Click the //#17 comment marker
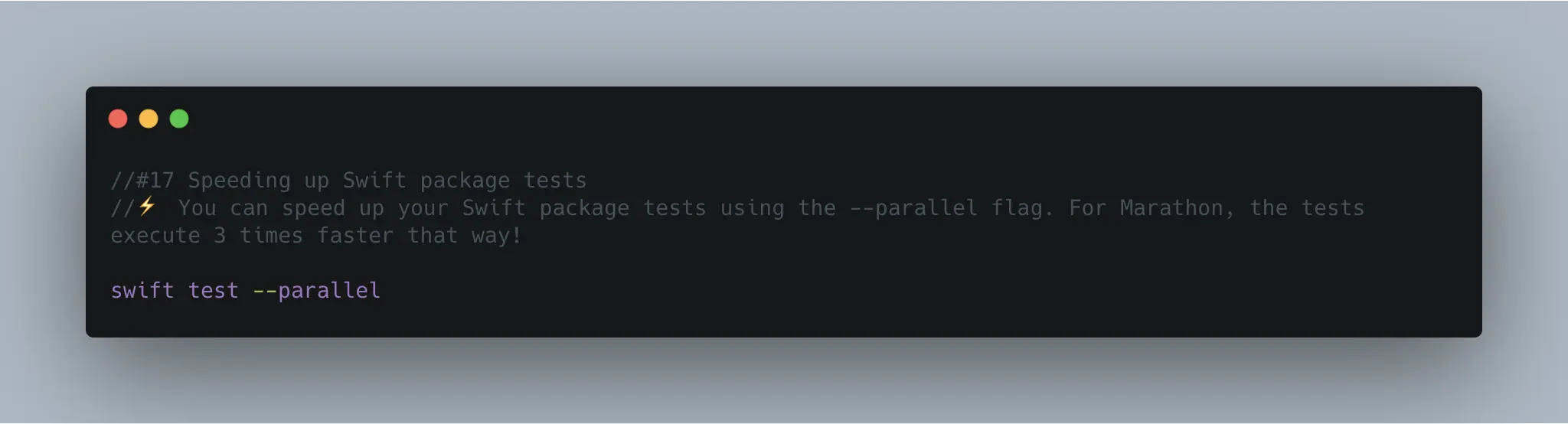Screen dimensions: 1568x424 (142, 181)
